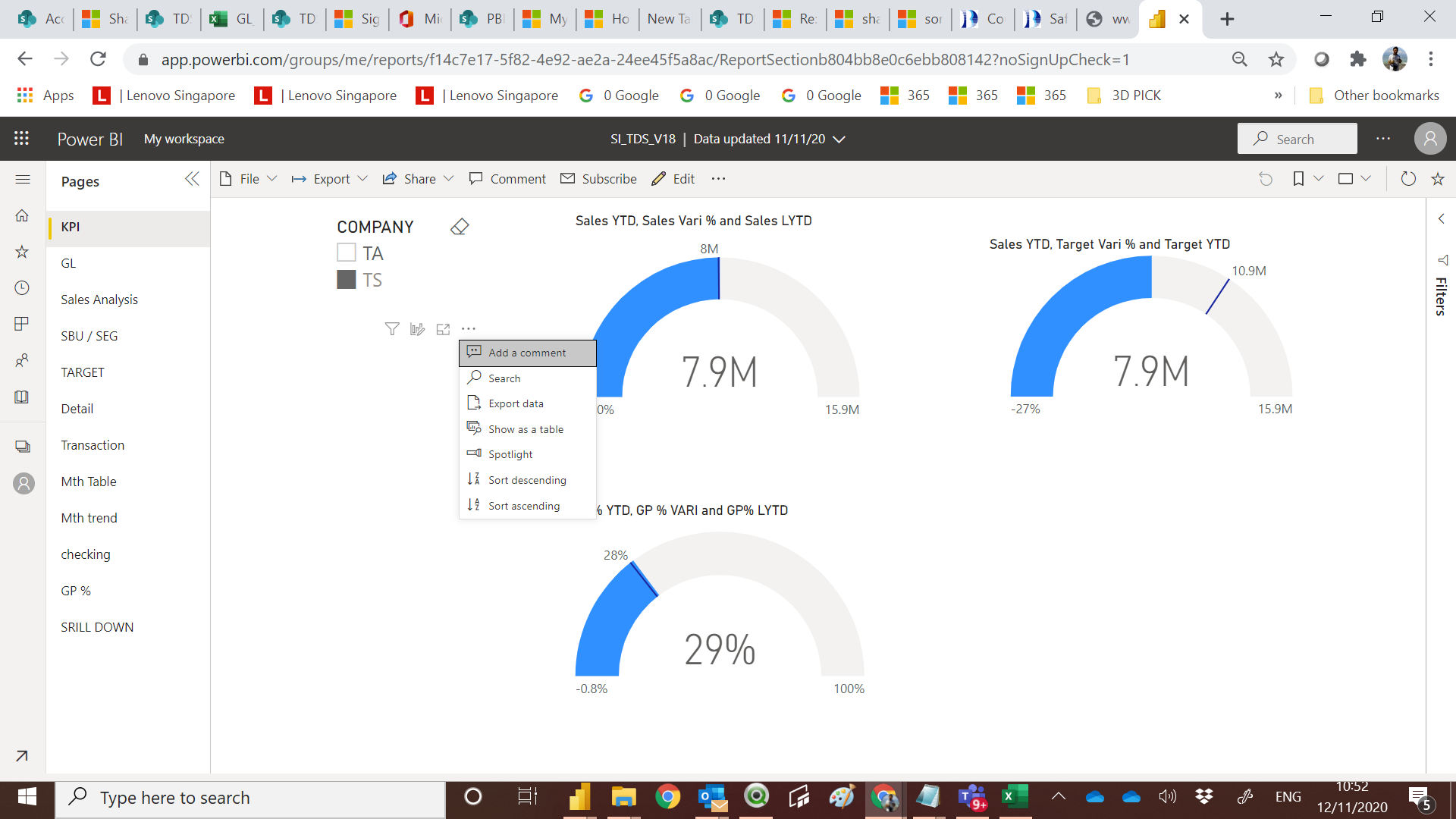
Task: Open Favorites star in left navigation
Action: 22,252
